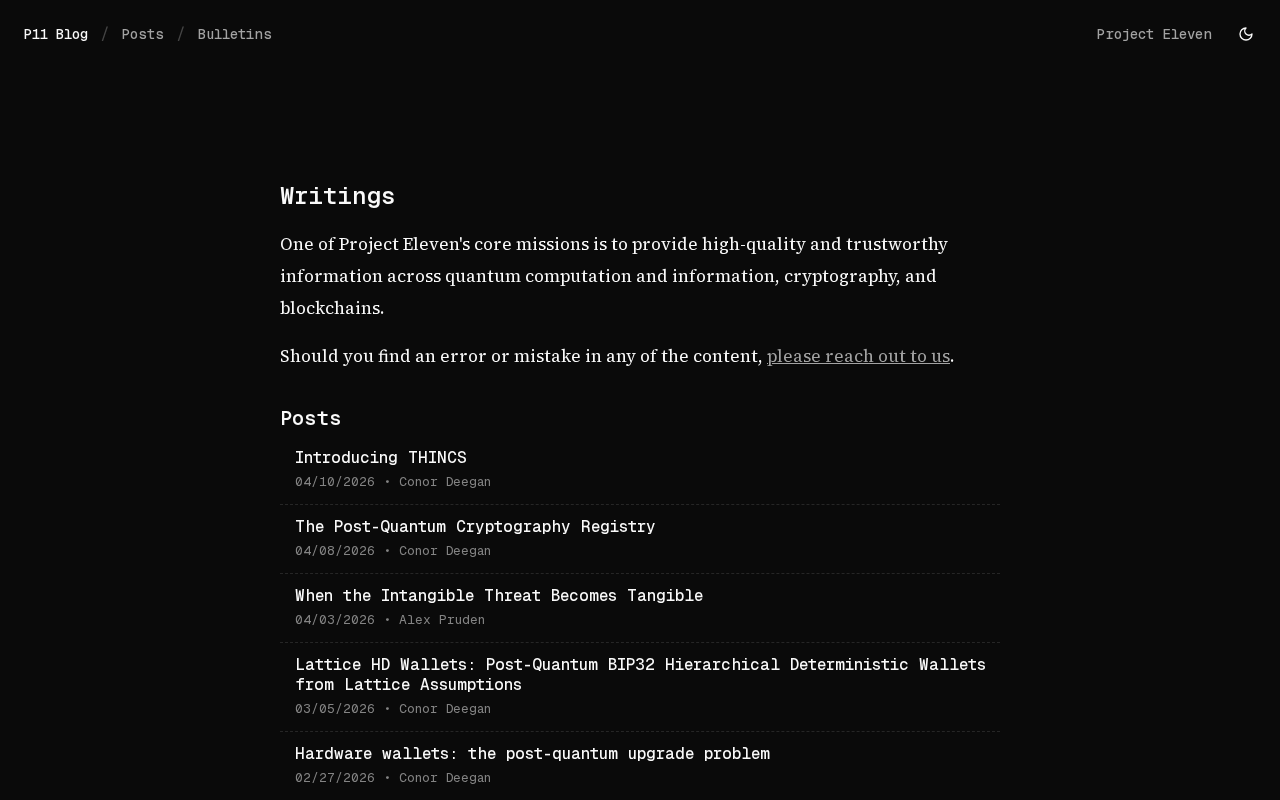The height and width of the screenshot is (800, 1280).
Task: Click the 04/08/2026 post date
Action: point(335,551)
